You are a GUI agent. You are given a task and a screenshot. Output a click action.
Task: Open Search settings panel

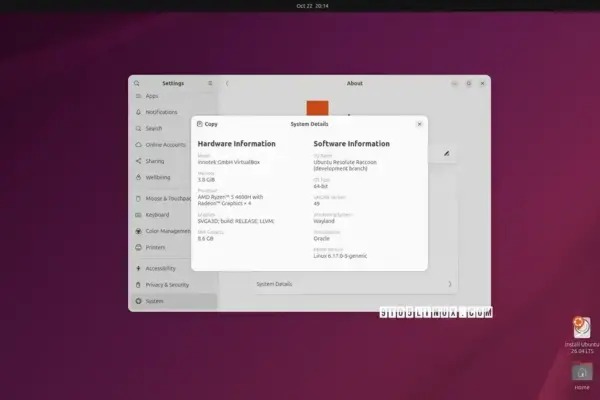point(174,128)
